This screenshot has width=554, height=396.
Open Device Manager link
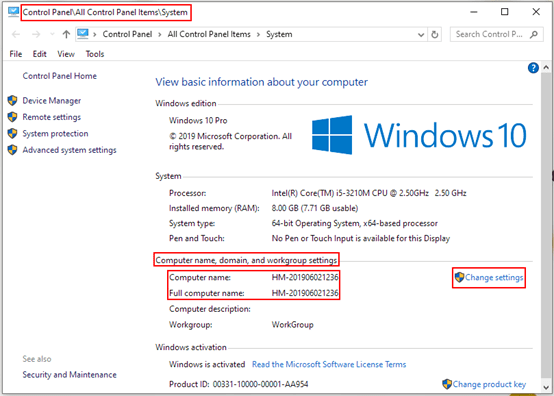[52, 101]
